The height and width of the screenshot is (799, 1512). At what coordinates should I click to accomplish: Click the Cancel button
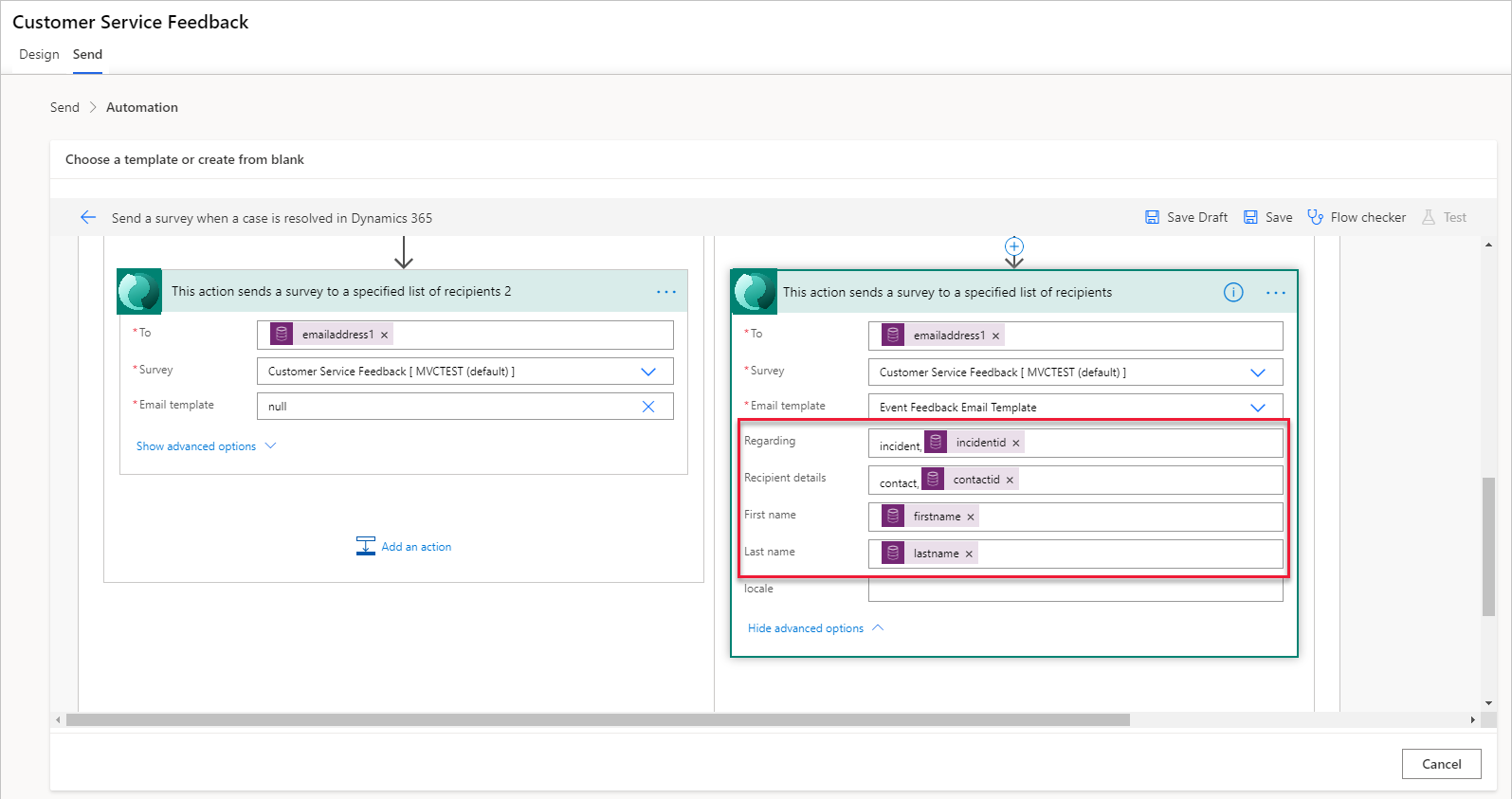1441,764
